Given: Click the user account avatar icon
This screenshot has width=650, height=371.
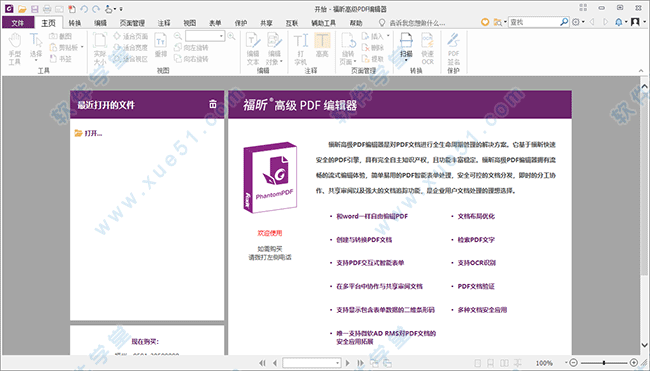Looking at the screenshot, I should pyautogui.click(x=635, y=22).
